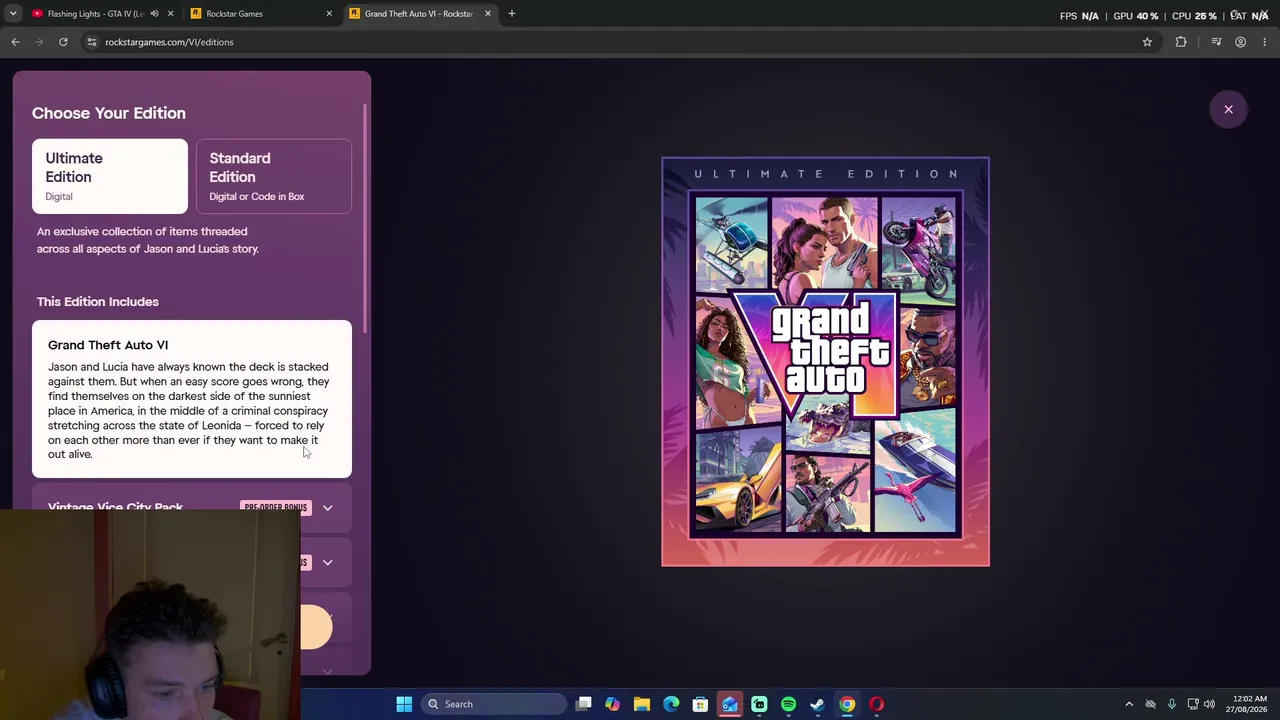The height and width of the screenshot is (720, 1280).
Task: Launch Copilot from the taskbar
Action: [x=612, y=704]
